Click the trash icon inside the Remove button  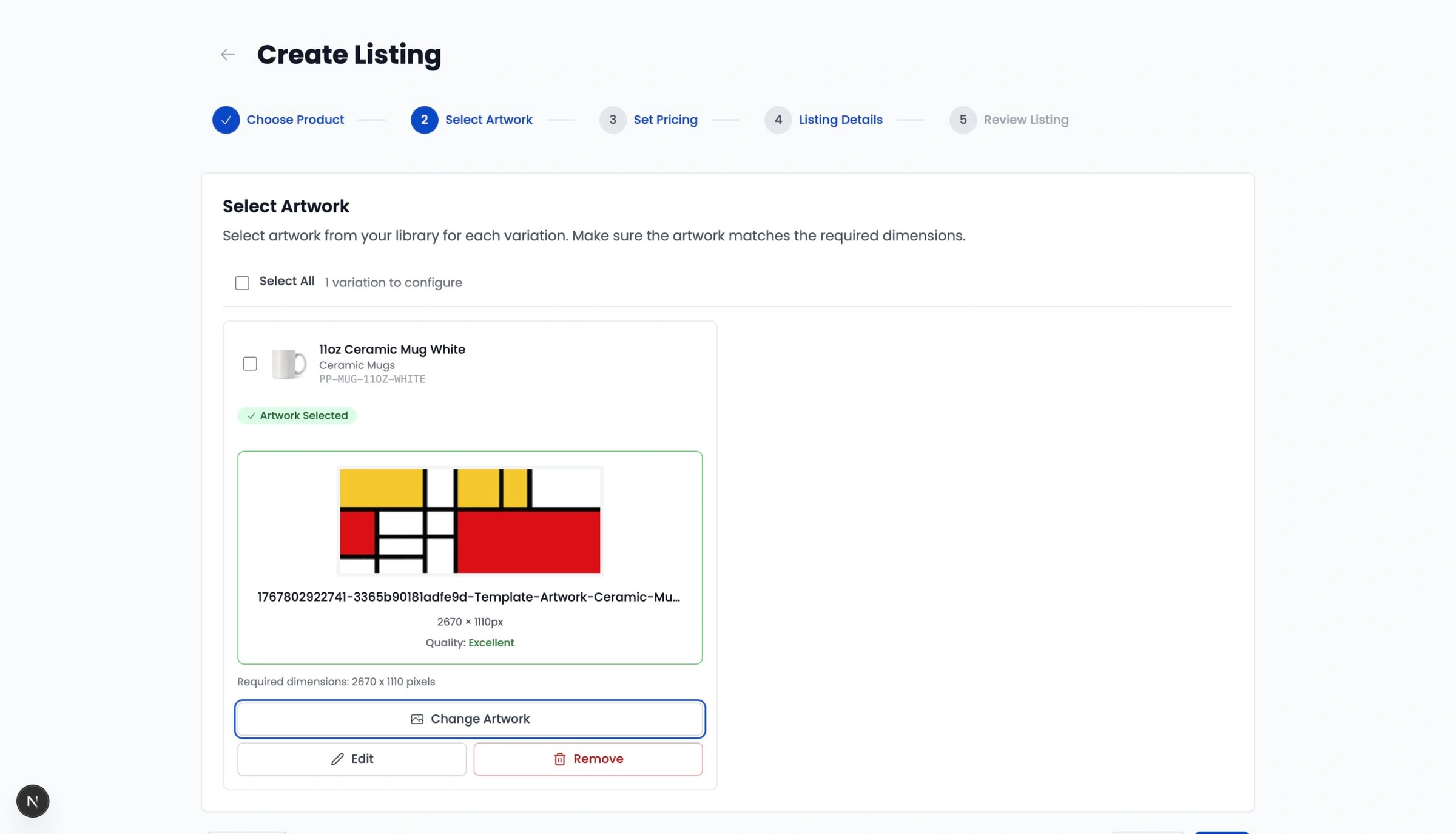(560, 759)
